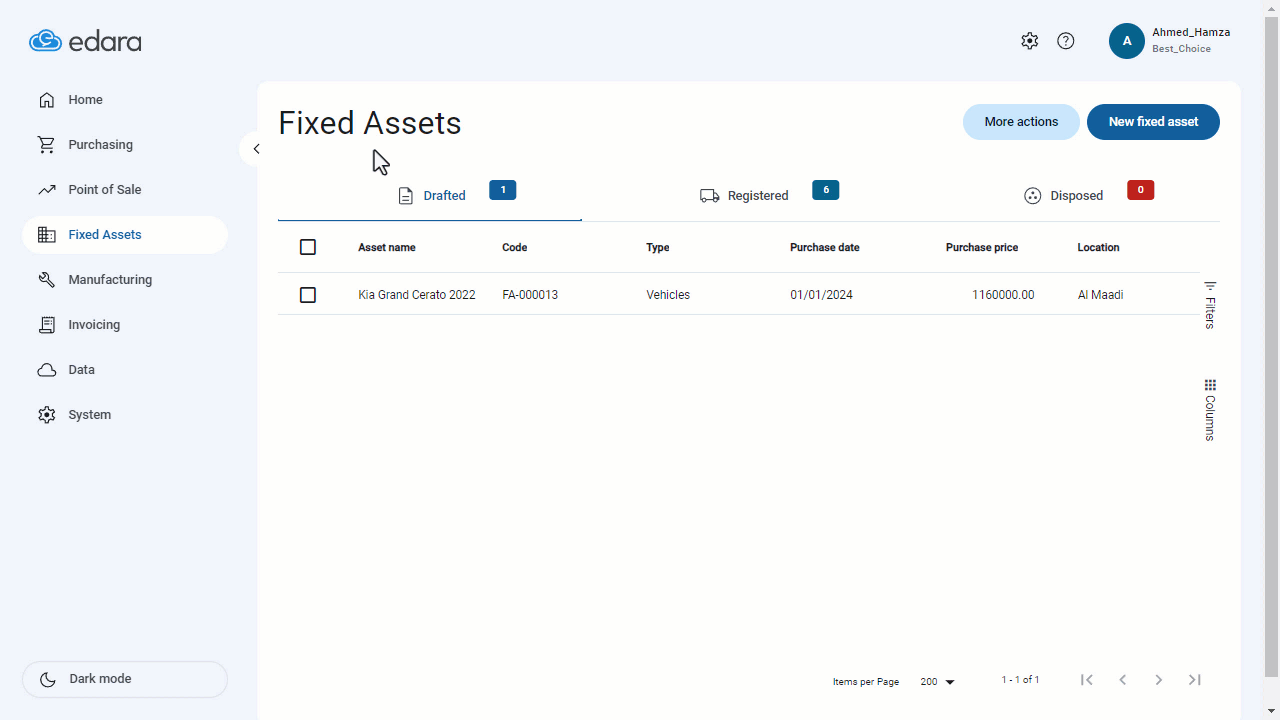Open System from the sidebar
Image resolution: width=1280 pixels, height=720 pixels.
(125, 415)
